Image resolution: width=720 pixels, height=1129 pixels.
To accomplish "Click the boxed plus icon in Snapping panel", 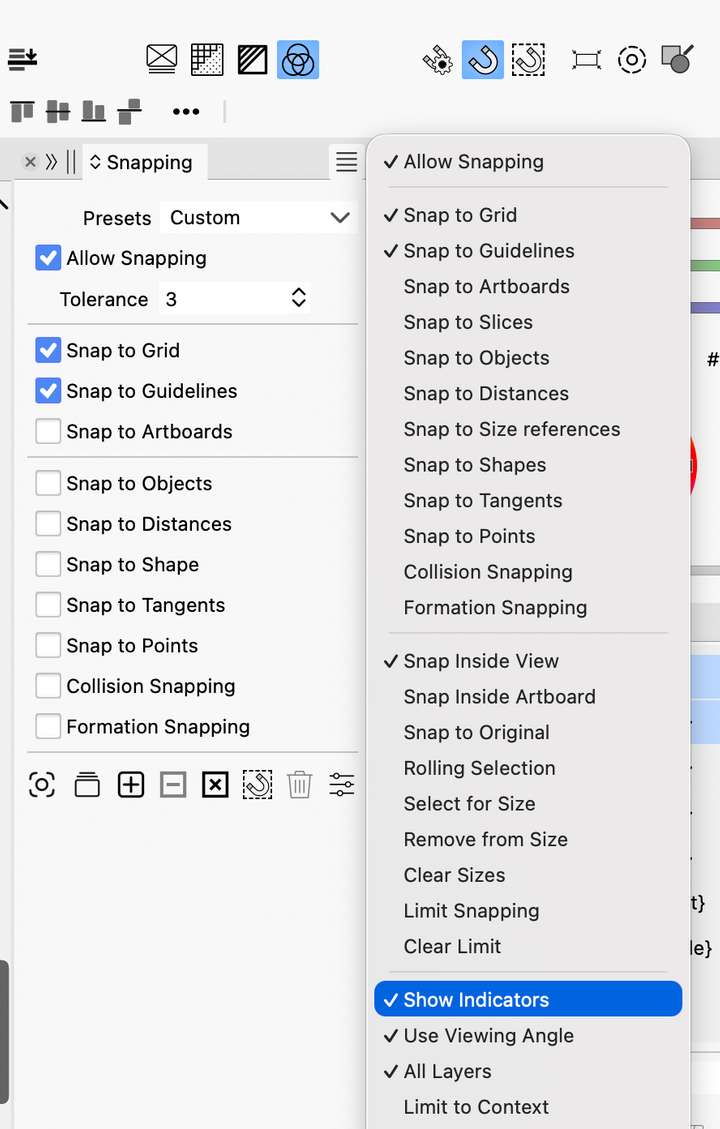I will pyautogui.click(x=131, y=785).
